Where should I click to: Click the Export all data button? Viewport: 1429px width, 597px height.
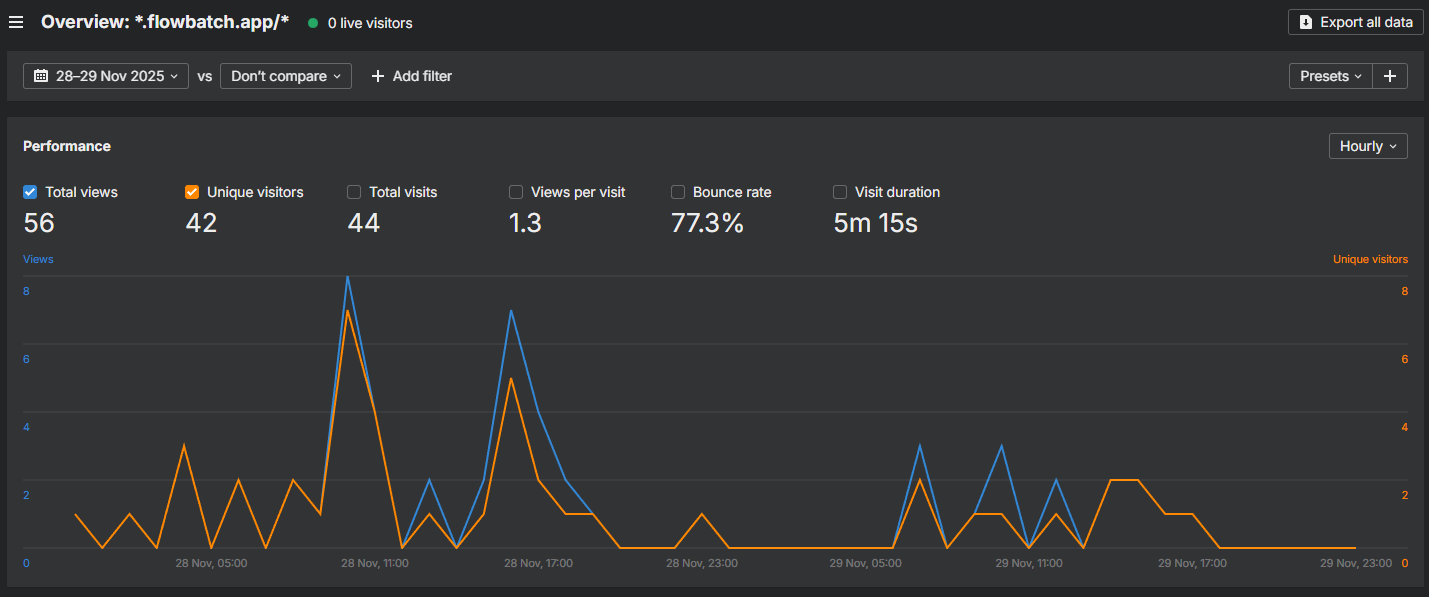pos(1356,22)
